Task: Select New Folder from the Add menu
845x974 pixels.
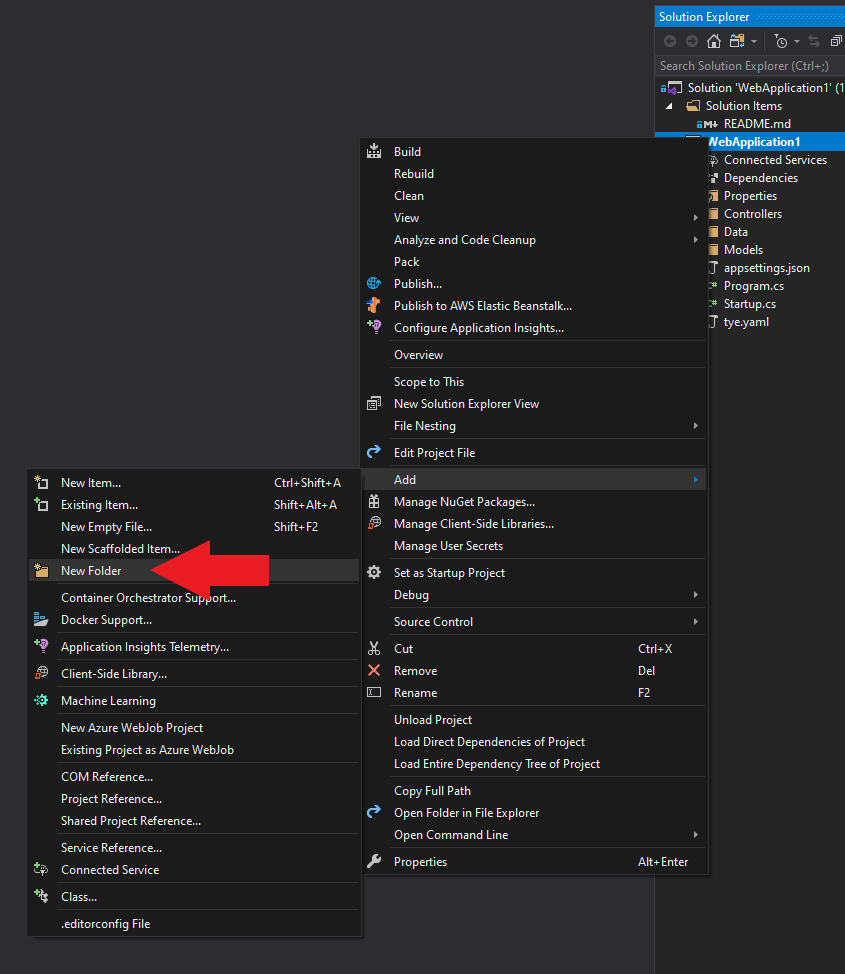Action: [x=92, y=569]
